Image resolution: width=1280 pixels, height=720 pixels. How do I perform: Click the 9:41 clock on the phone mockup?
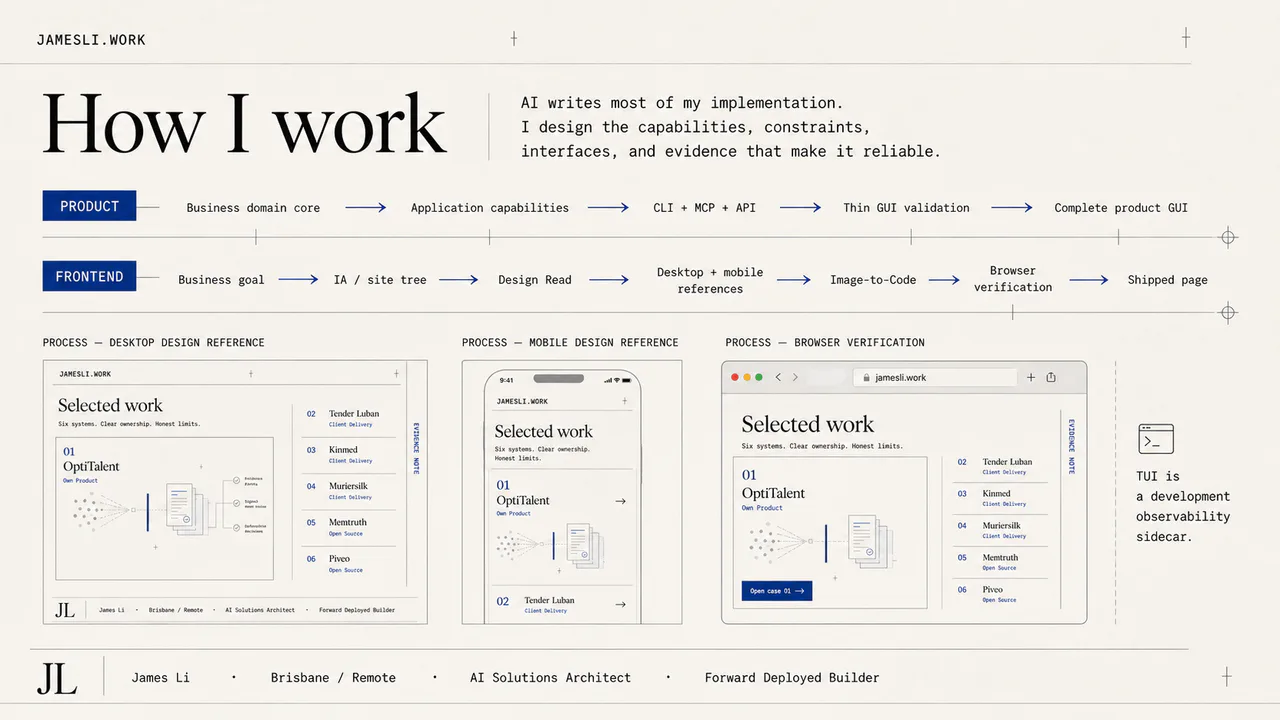pyautogui.click(x=506, y=380)
